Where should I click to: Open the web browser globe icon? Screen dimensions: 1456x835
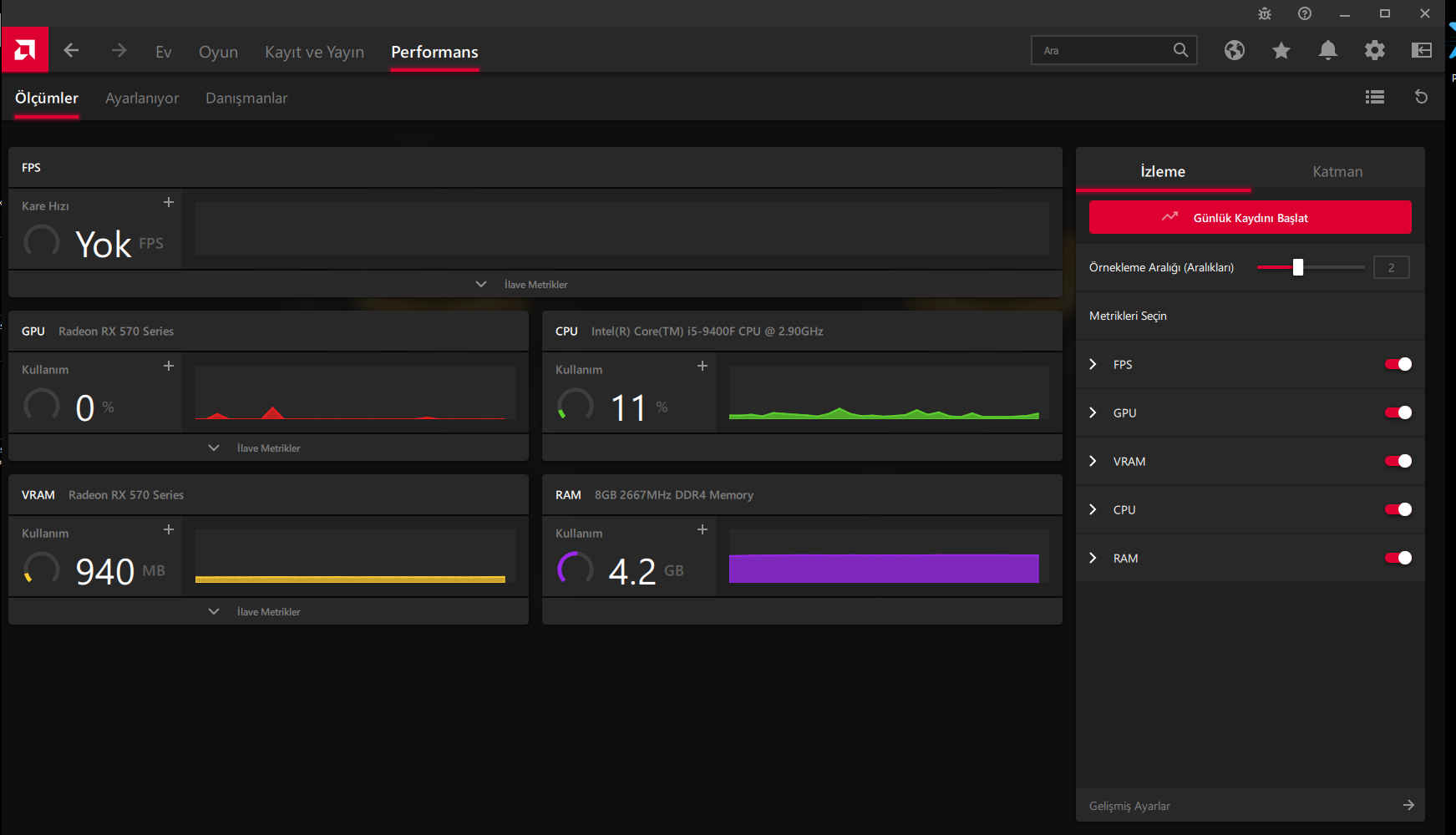tap(1234, 51)
